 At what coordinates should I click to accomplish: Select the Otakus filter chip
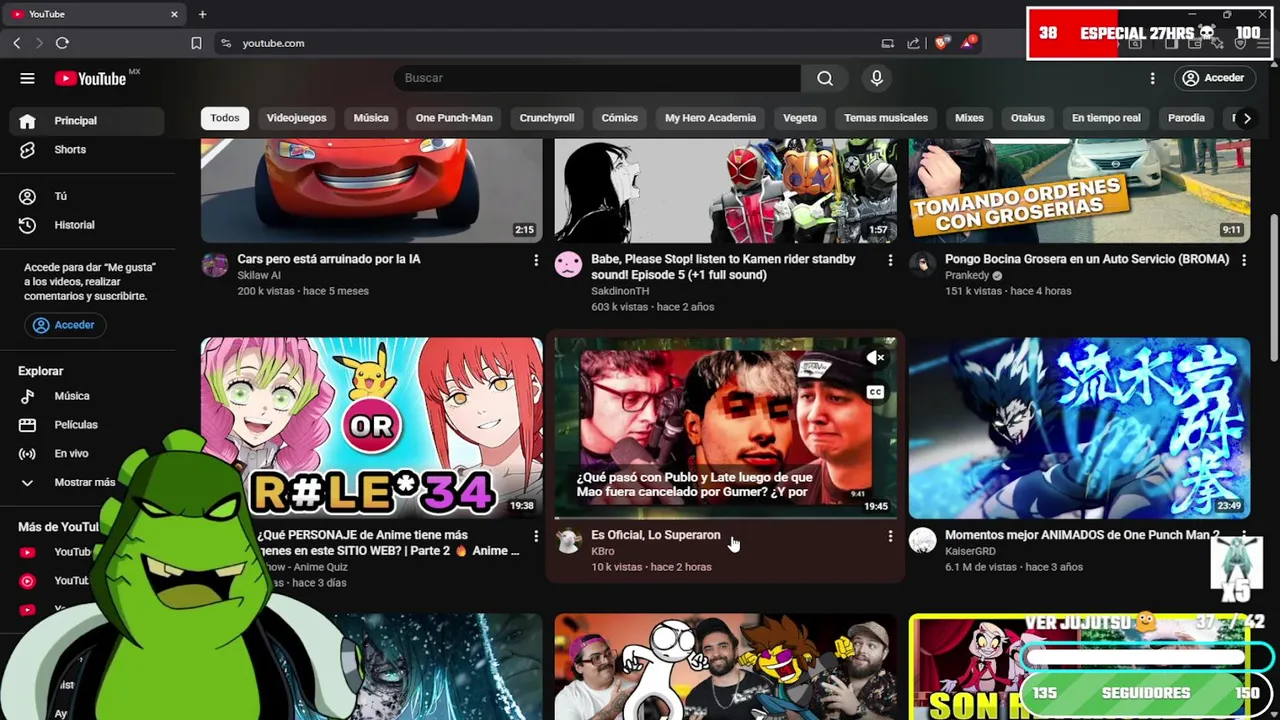[1027, 118]
